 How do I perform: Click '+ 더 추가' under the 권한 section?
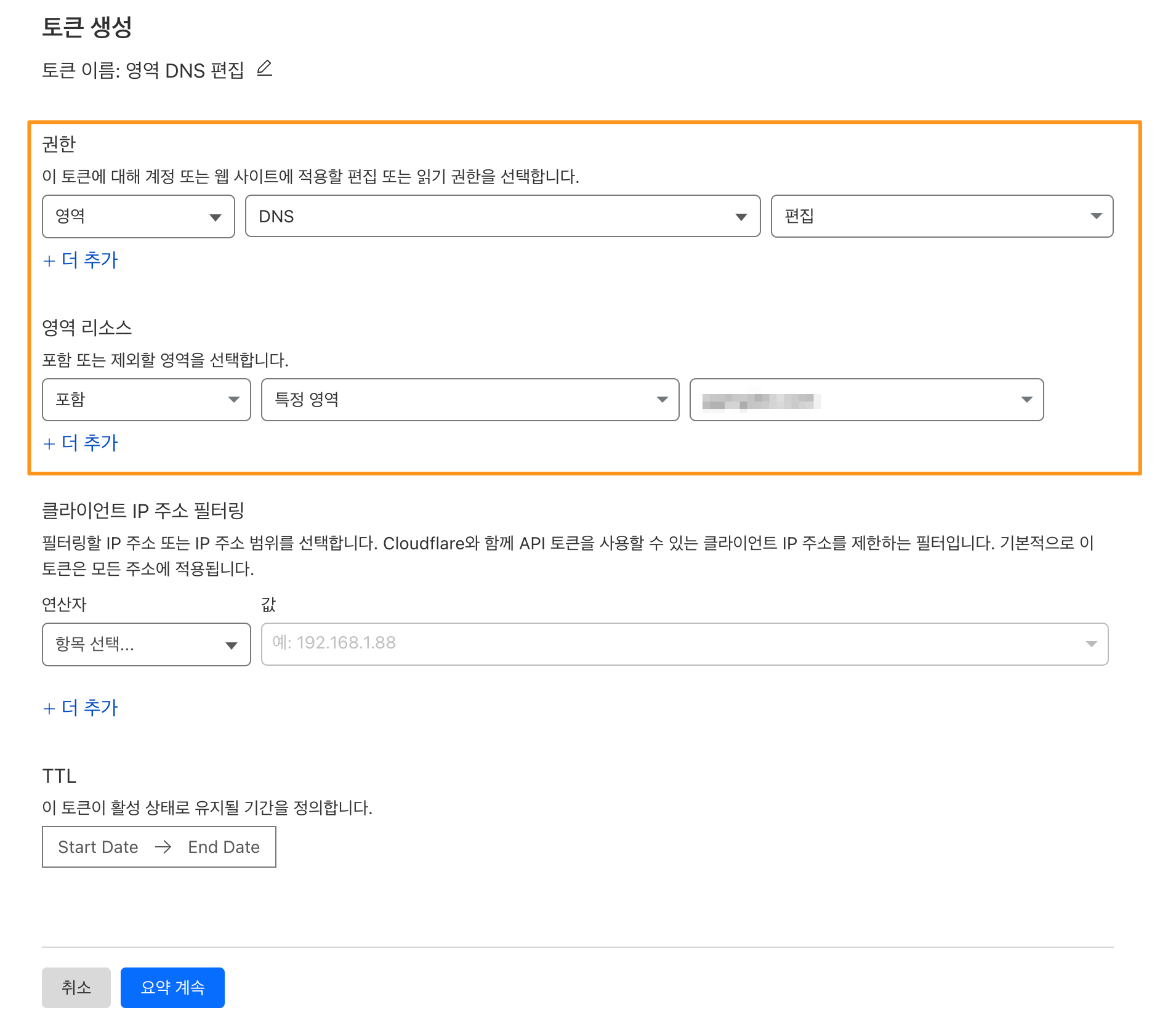point(81,260)
